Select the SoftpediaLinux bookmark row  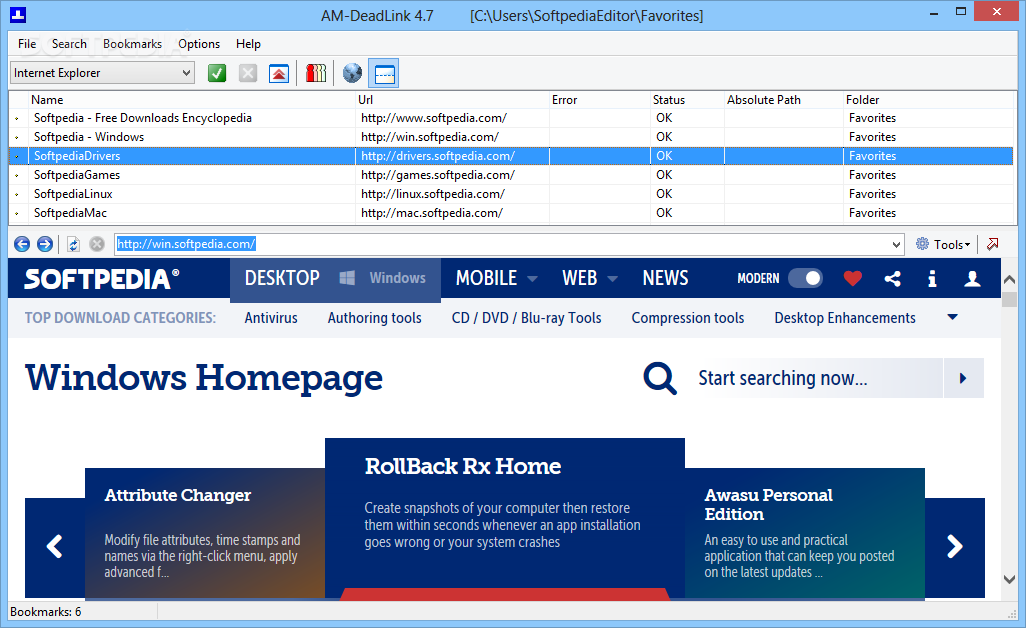pos(510,194)
